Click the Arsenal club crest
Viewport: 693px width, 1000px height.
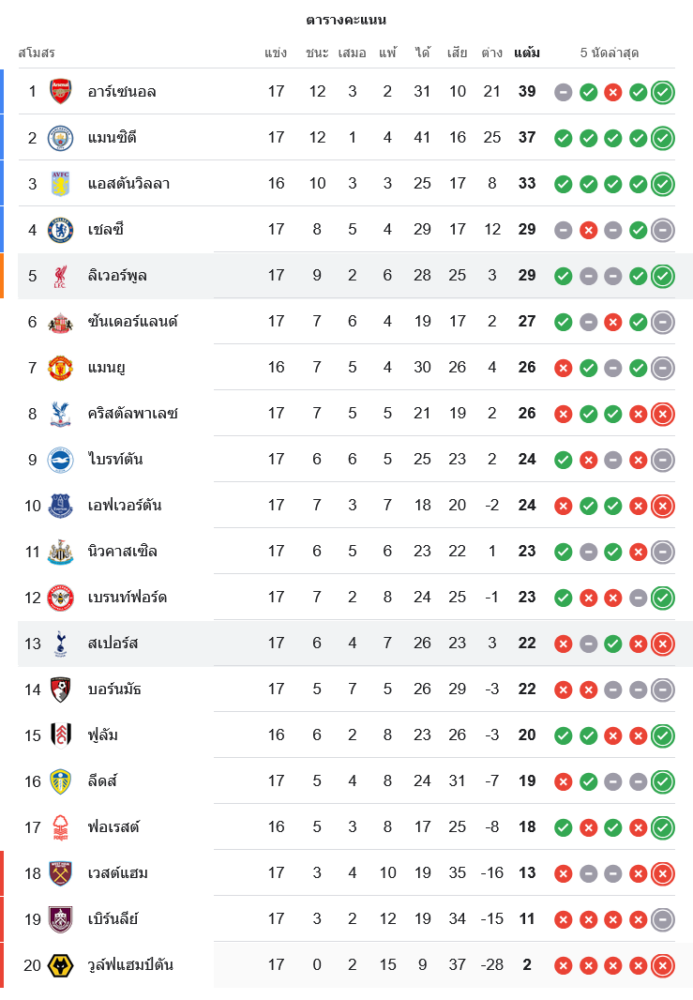[x=61, y=92]
